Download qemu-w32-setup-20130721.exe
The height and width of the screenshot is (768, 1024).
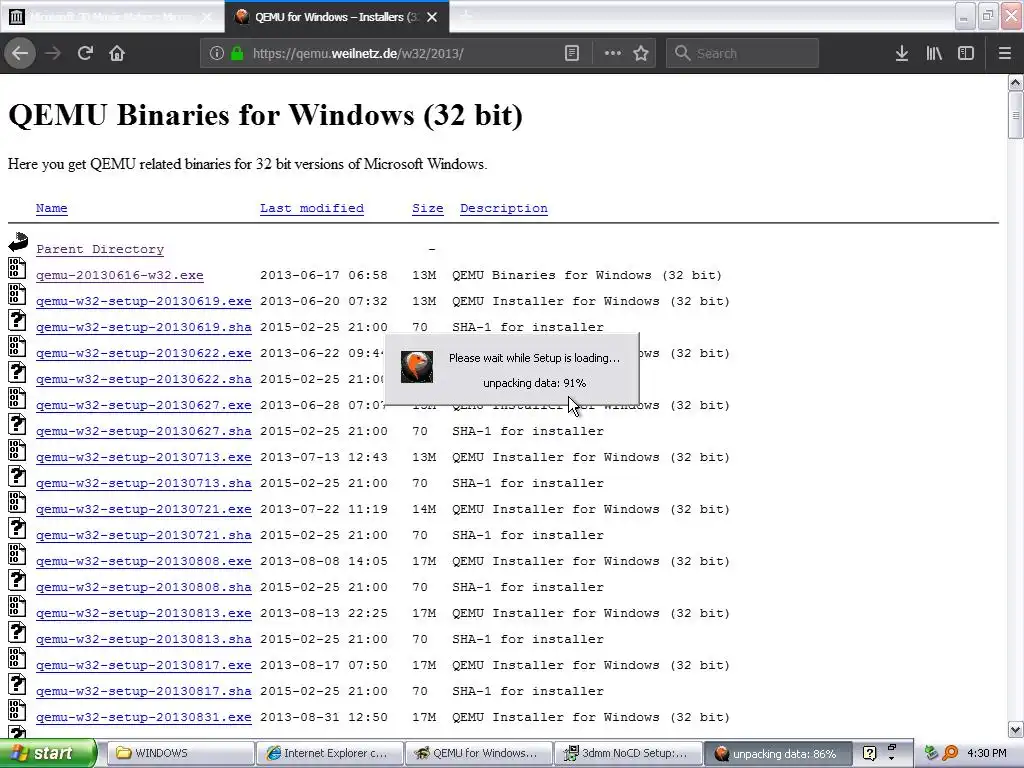144,509
